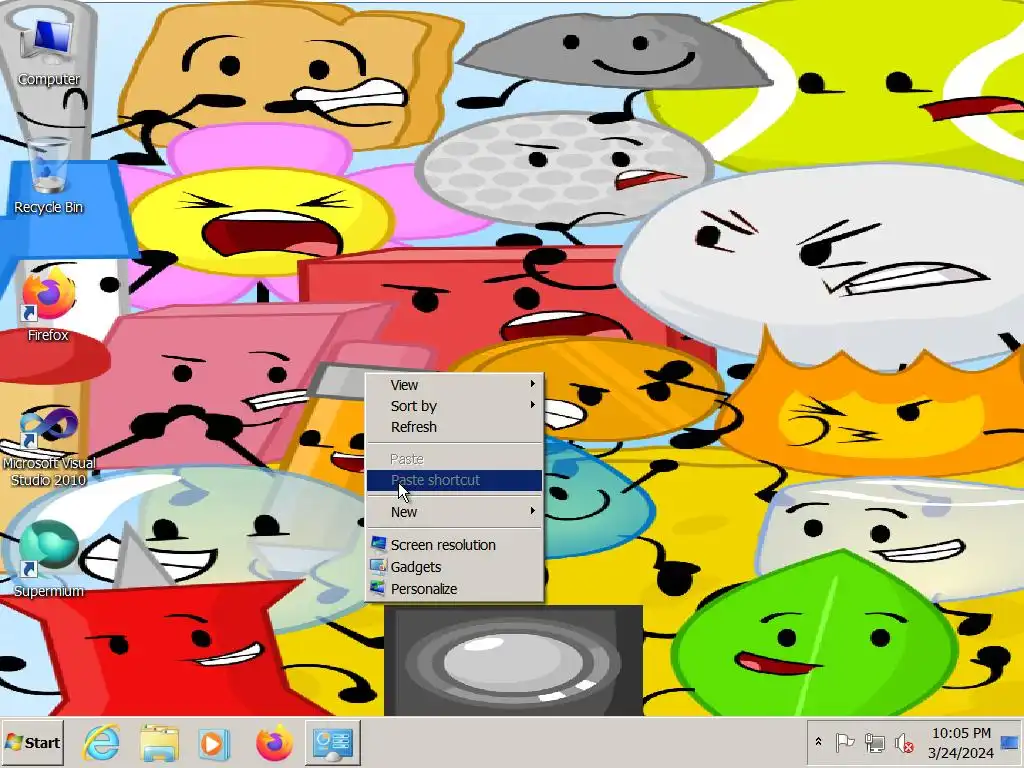Choose View in the context menu

pos(455,385)
